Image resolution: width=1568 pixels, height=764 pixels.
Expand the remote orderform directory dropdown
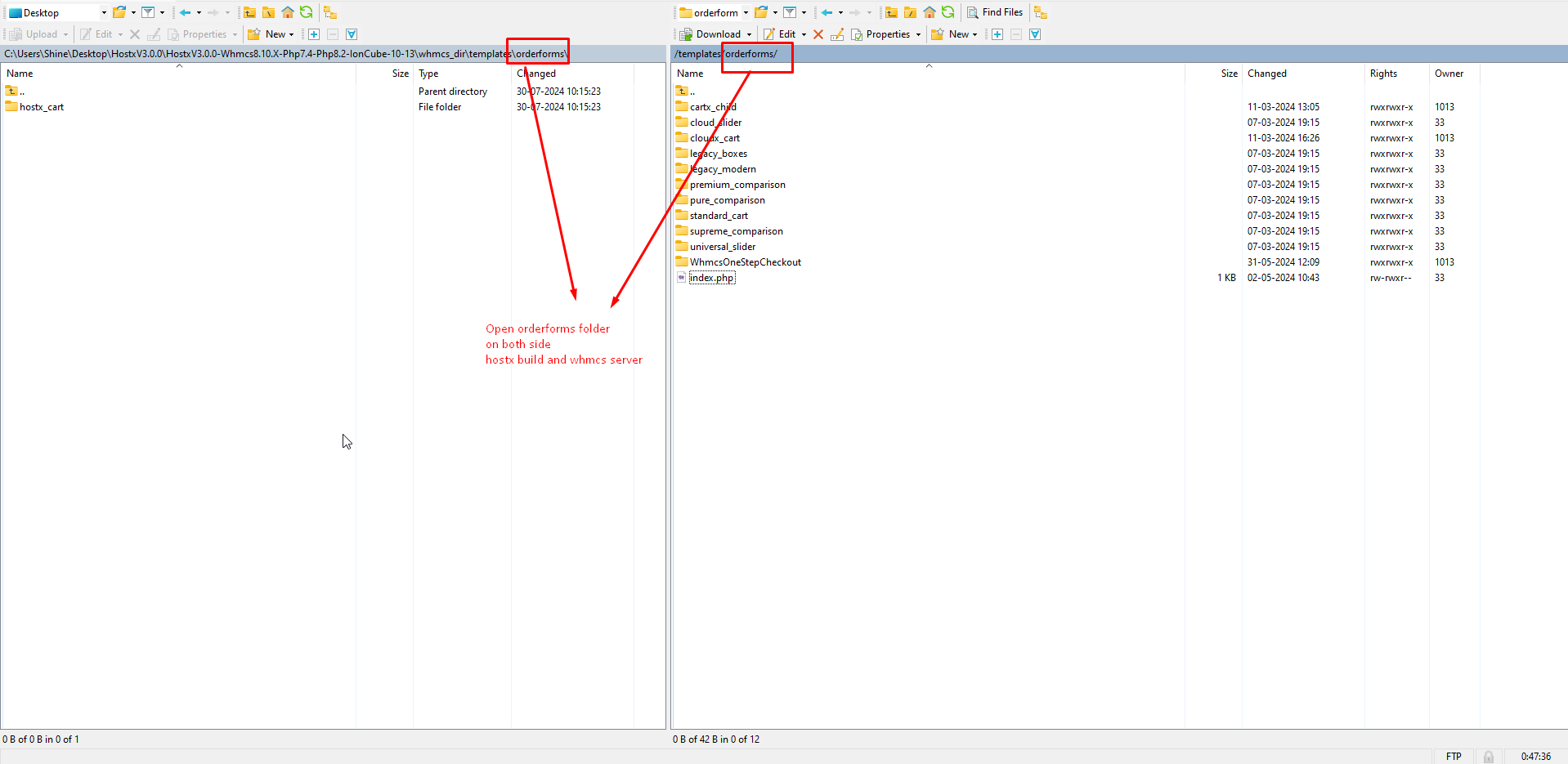746,12
